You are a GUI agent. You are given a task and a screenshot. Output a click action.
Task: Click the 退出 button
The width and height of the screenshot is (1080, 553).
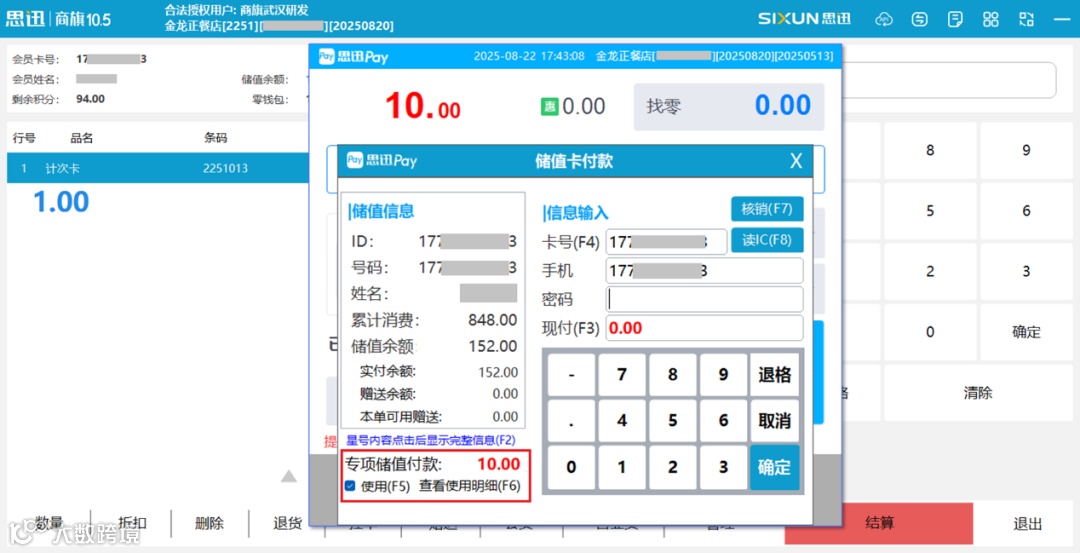coord(1027,523)
